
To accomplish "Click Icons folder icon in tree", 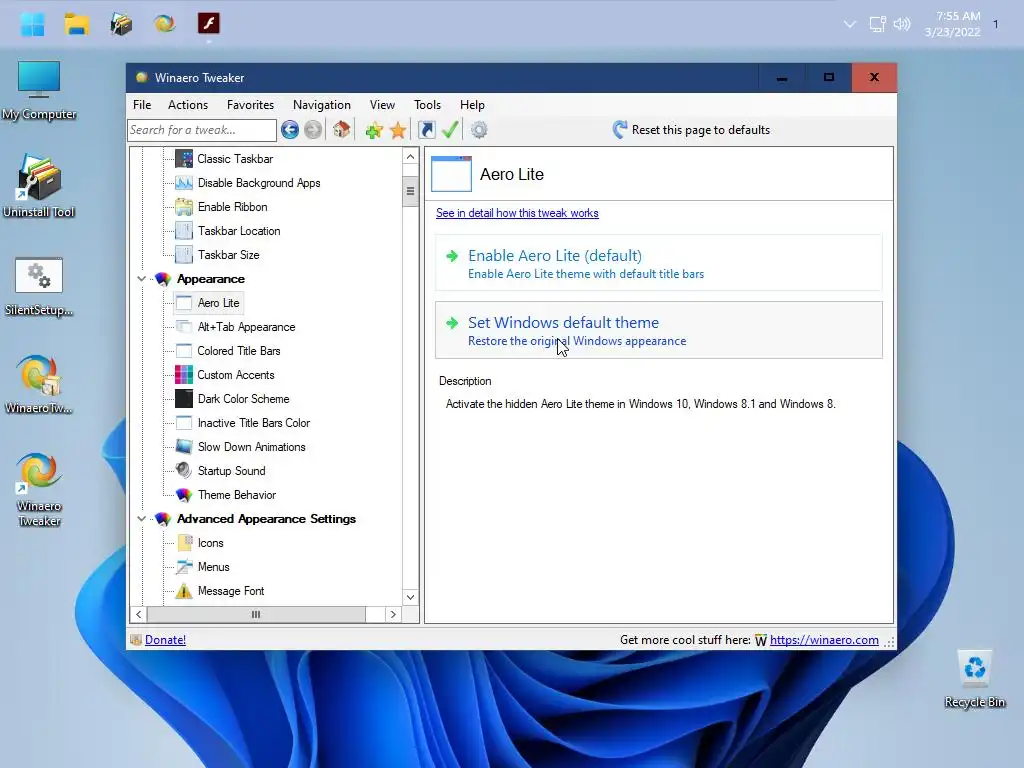I will 184,543.
